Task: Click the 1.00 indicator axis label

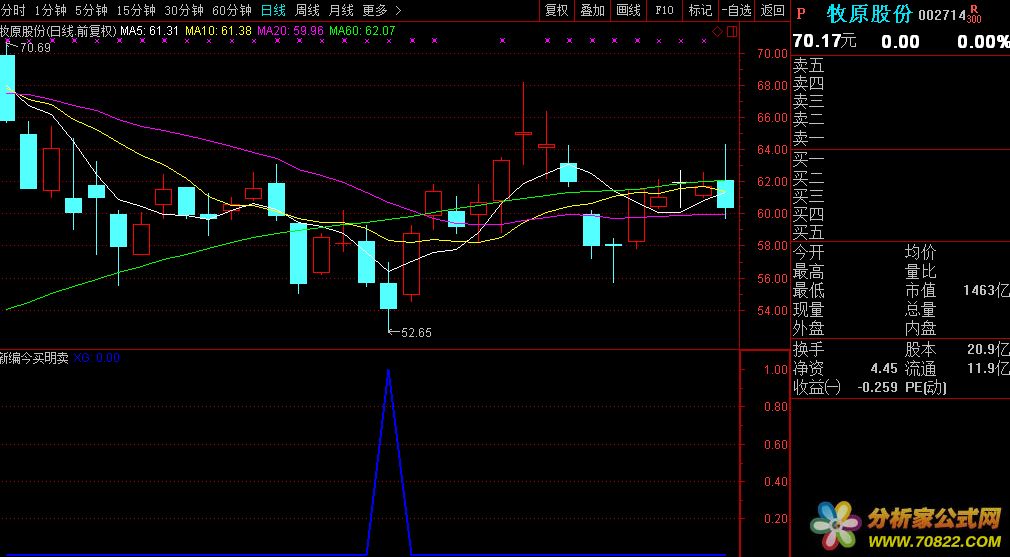Action: coord(776,370)
